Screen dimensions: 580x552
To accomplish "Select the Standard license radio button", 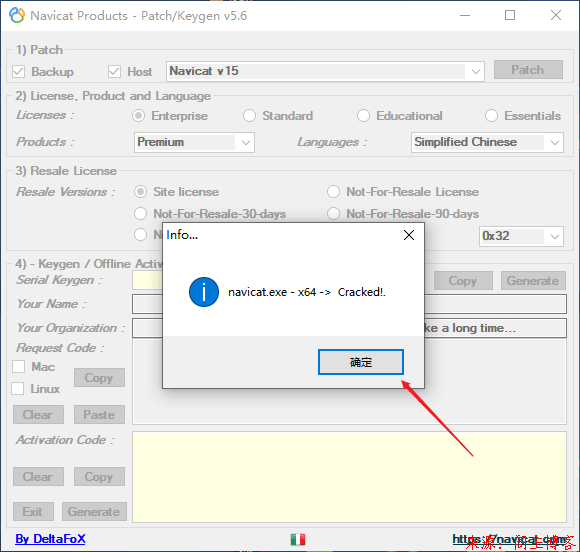I will pos(249,116).
